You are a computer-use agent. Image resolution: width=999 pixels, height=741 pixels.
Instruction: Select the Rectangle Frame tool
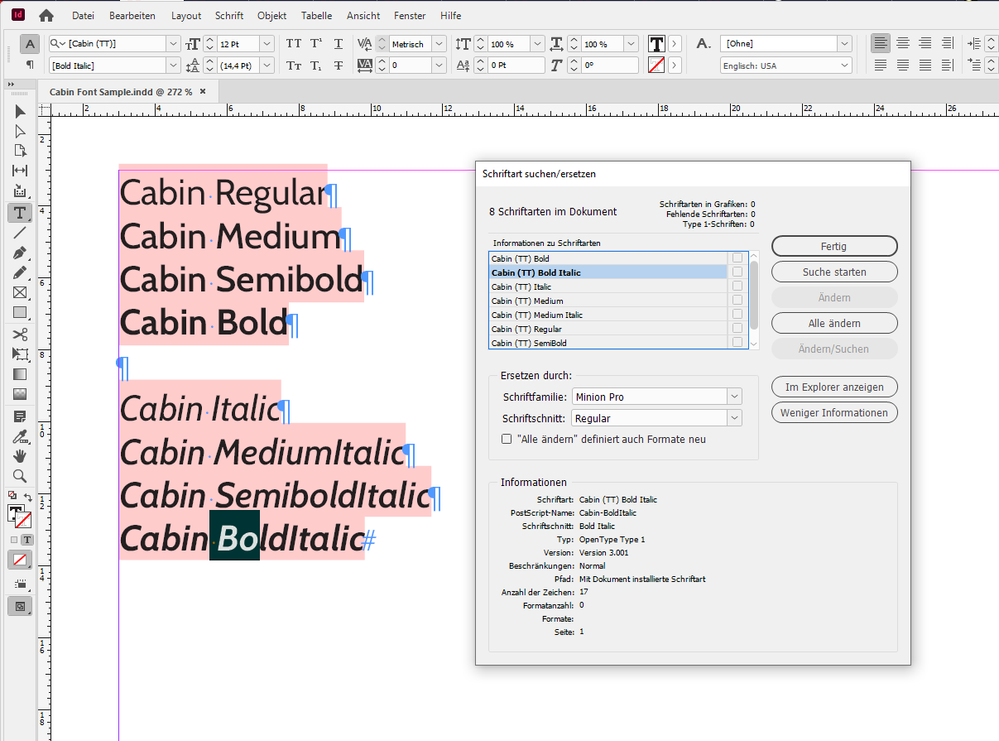pyautogui.click(x=20, y=292)
